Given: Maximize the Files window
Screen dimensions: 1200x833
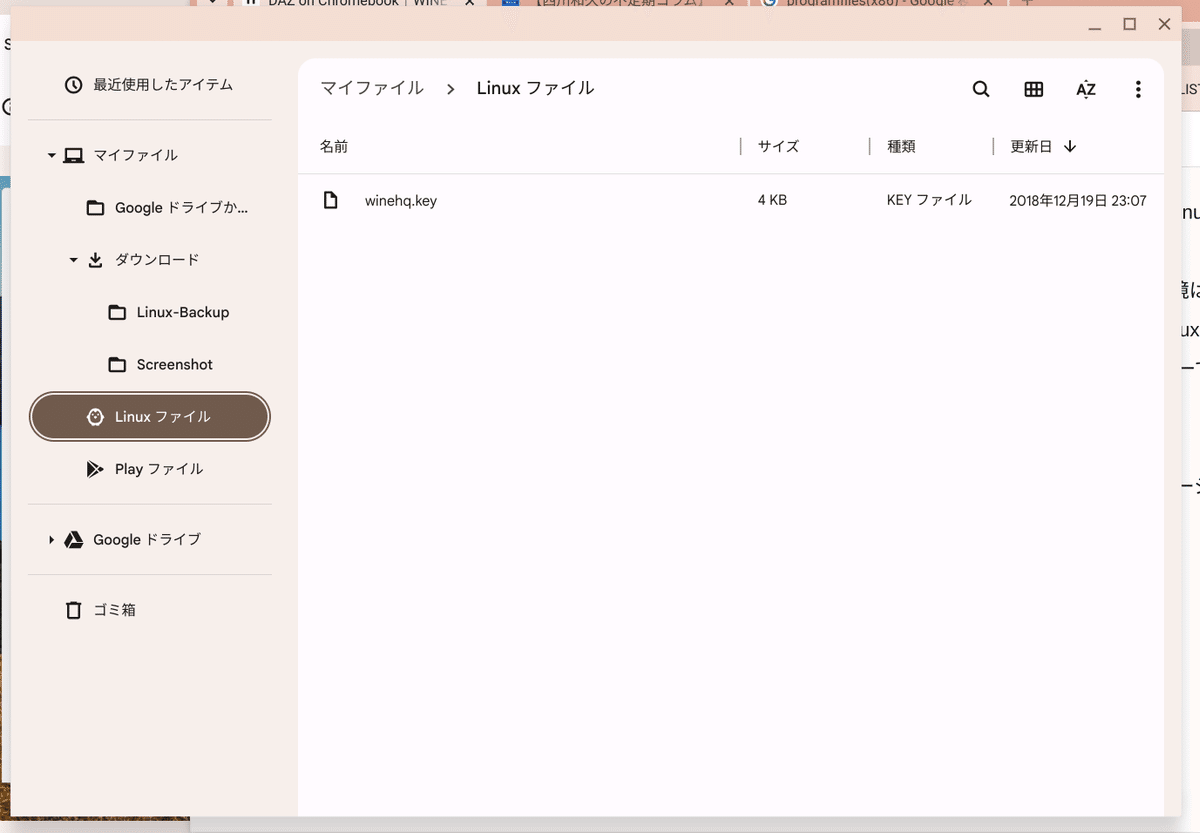Looking at the screenshot, I should tap(1130, 24).
